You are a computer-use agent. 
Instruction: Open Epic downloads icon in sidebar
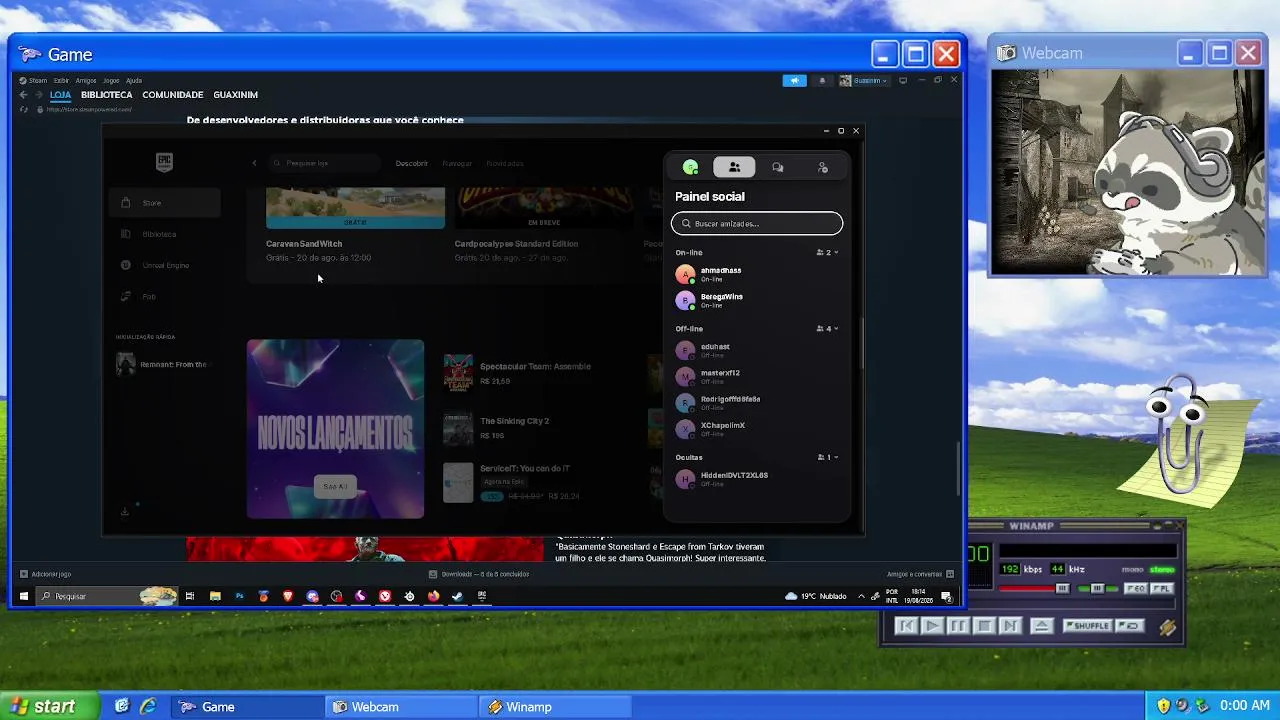click(x=125, y=511)
